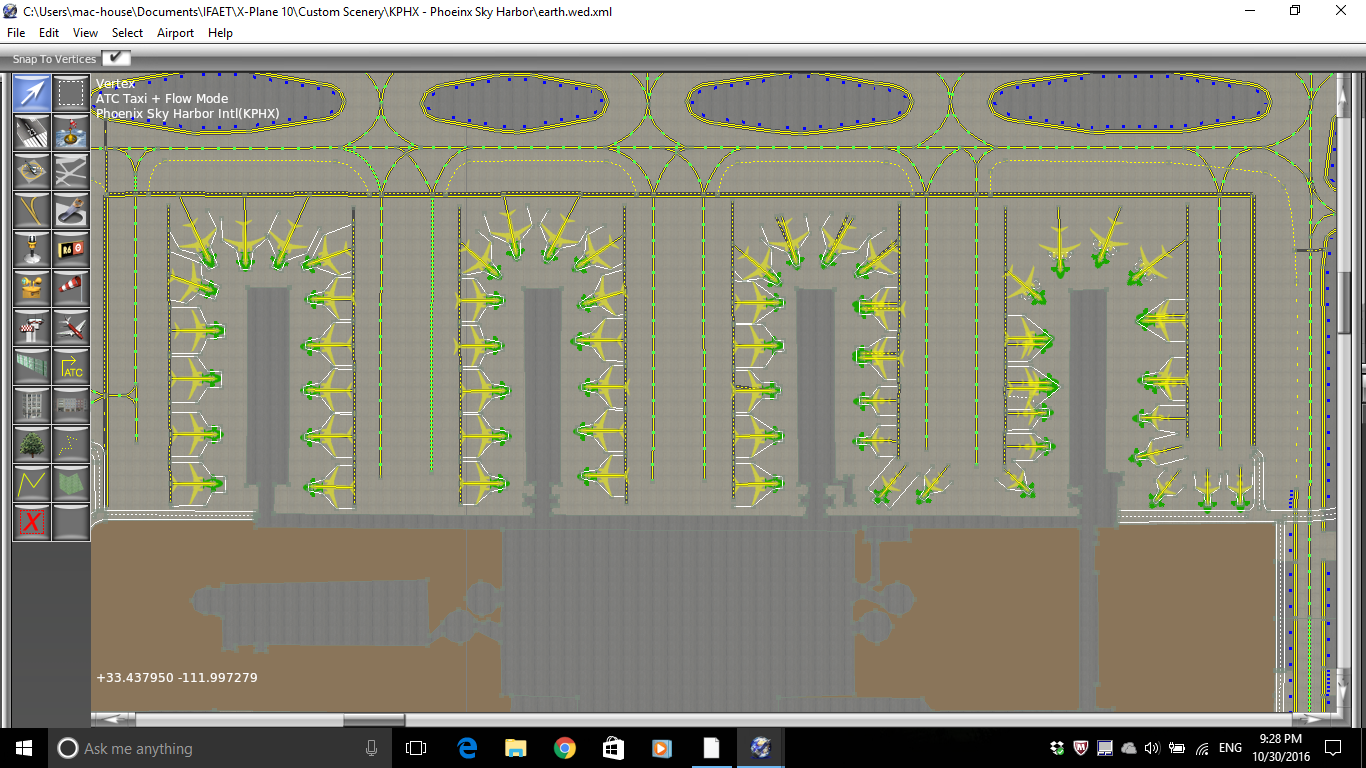Select the Ramp Start airplane tool

tap(71, 327)
